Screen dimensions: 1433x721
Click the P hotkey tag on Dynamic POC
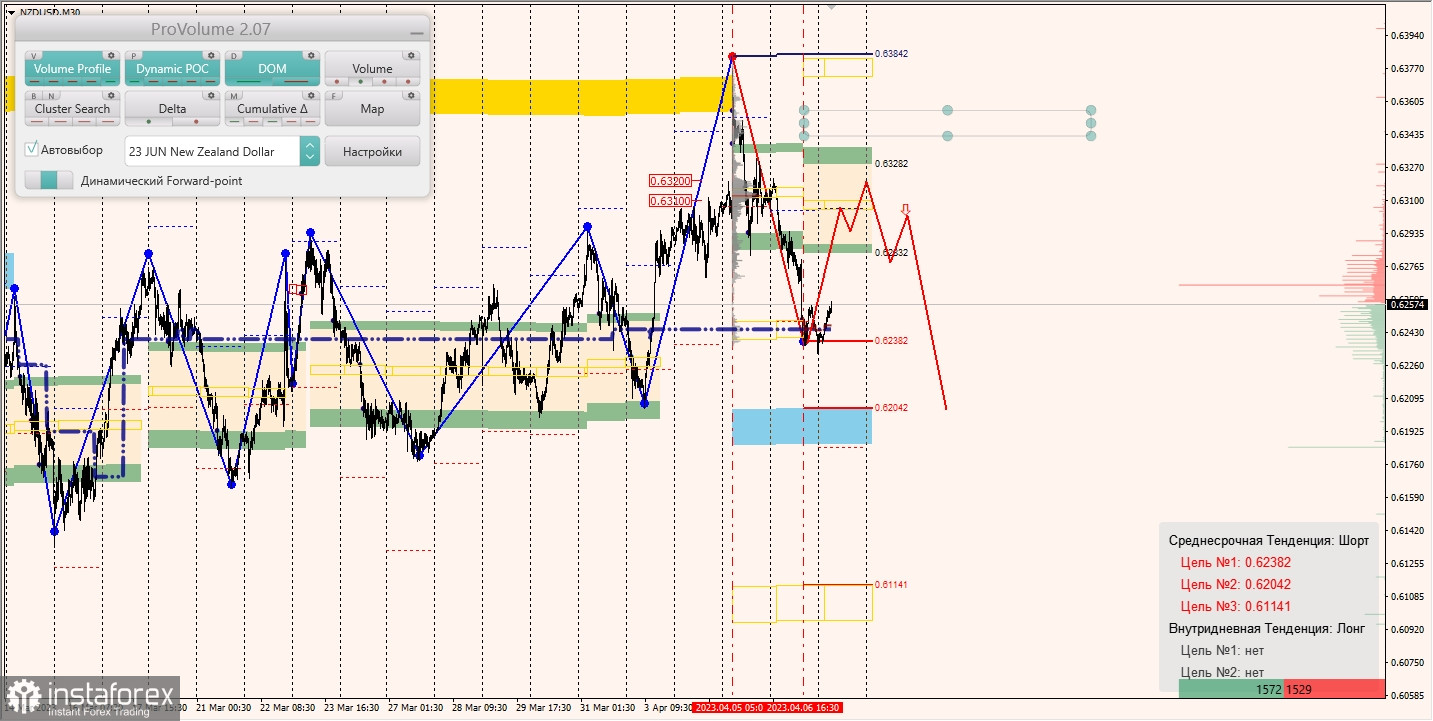pyautogui.click(x=135, y=56)
